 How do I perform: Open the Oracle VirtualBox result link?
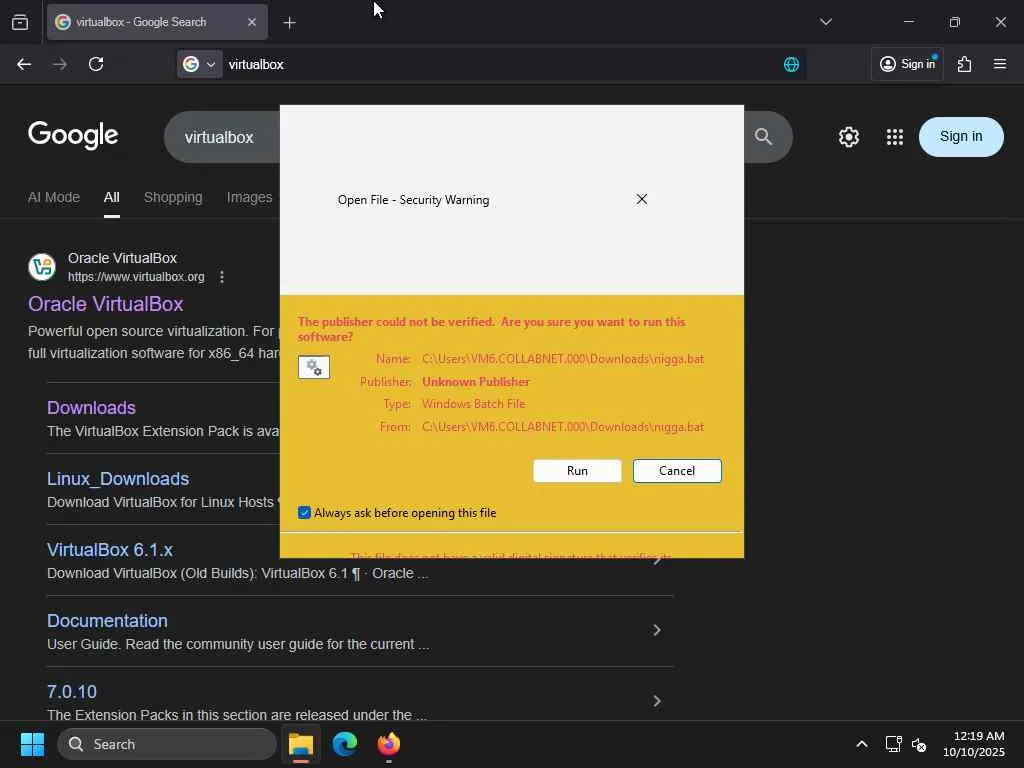click(x=106, y=304)
